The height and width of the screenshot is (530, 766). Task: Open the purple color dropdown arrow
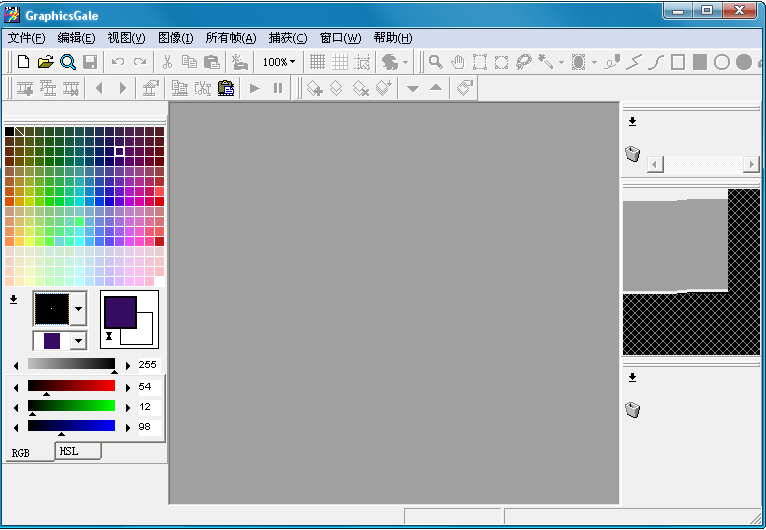78,341
